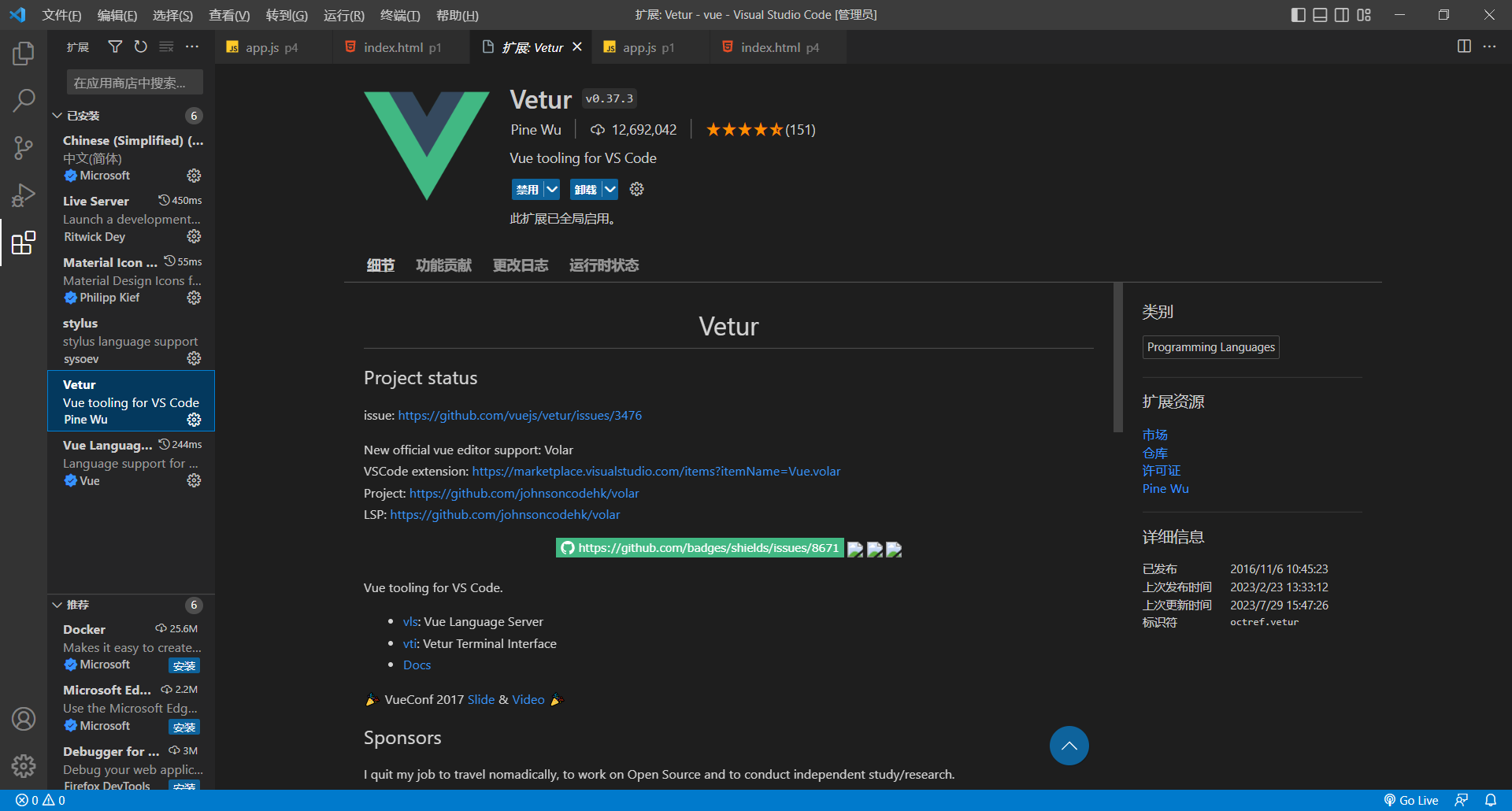Filter extensions with the funnel icon
The image size is (1512, 811).
click(115, 47)
